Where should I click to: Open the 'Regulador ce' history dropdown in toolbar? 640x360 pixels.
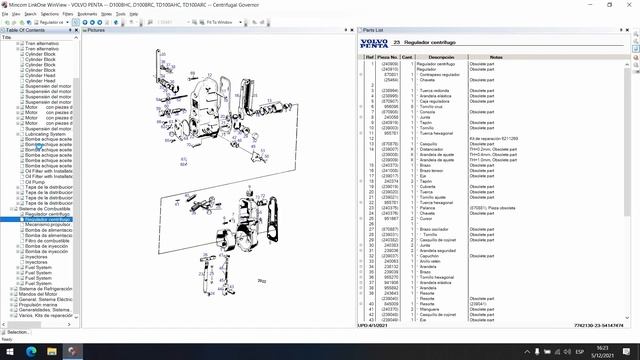click(67, 22)
